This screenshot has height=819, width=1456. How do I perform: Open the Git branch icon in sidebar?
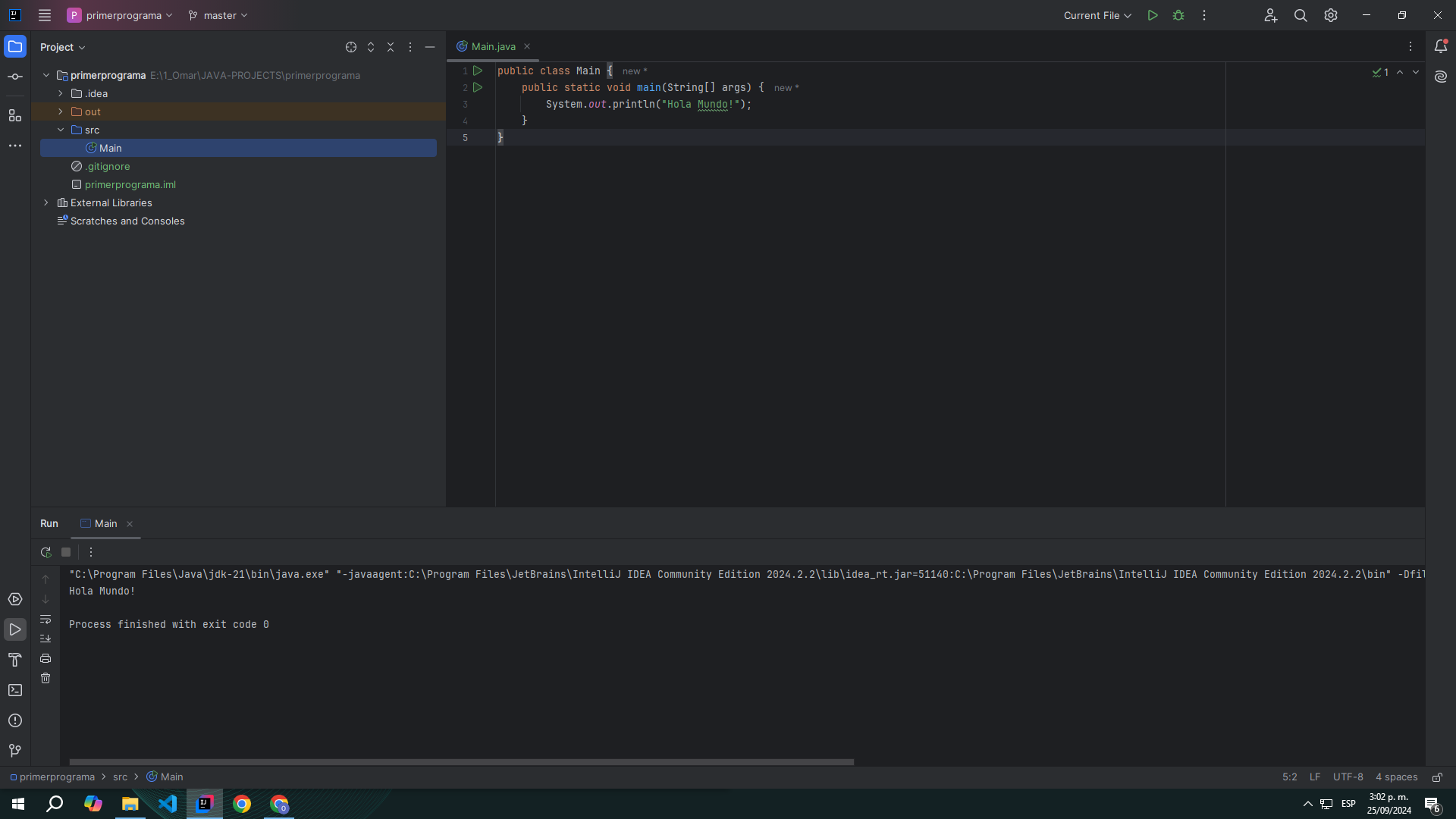[15, 750]
